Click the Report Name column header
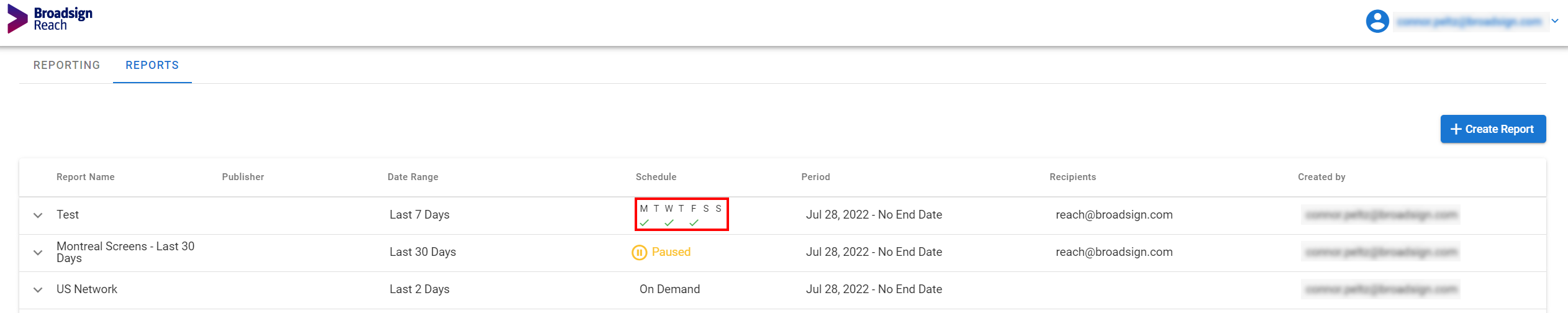The image size is (1568, 313). click(x=86, y=177)
